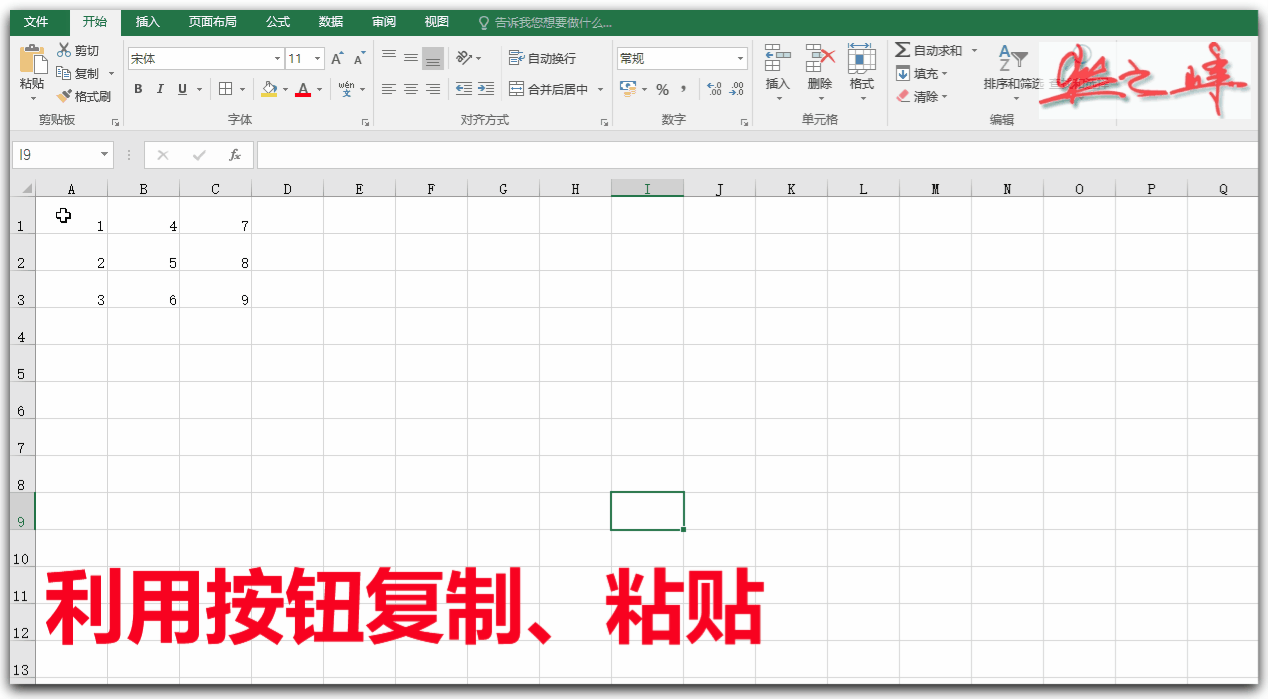Open the font size dropdown
Screen dimensions: 1268x699
[318, 59]
